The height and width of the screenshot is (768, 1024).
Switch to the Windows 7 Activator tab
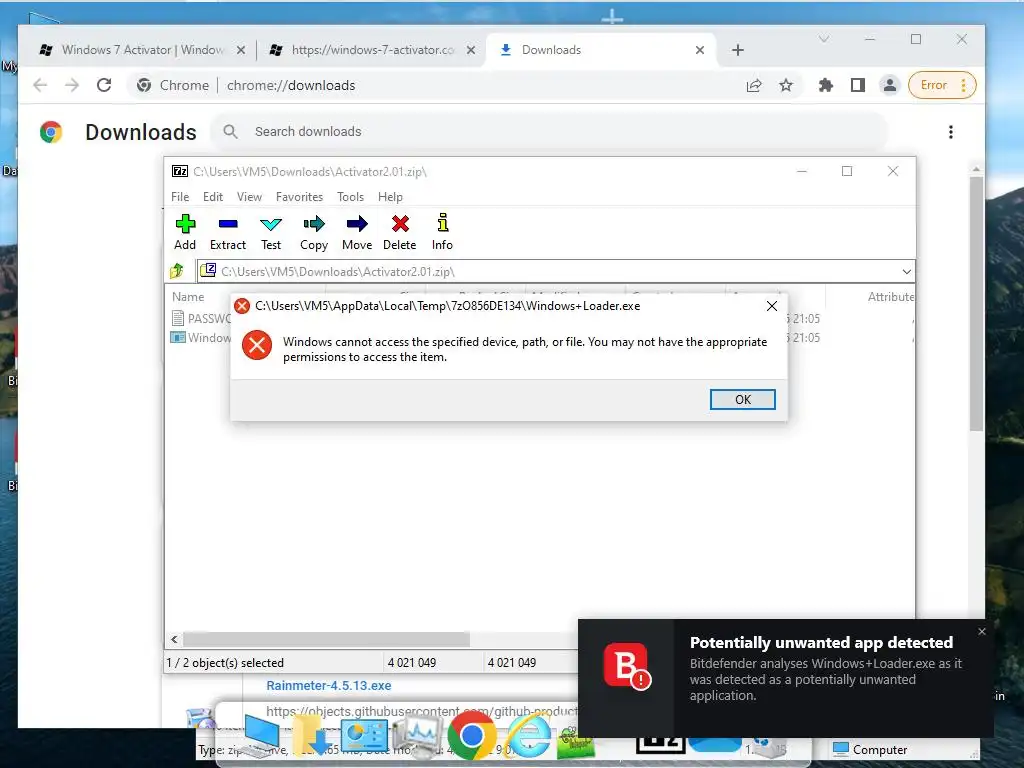(140, 50)
